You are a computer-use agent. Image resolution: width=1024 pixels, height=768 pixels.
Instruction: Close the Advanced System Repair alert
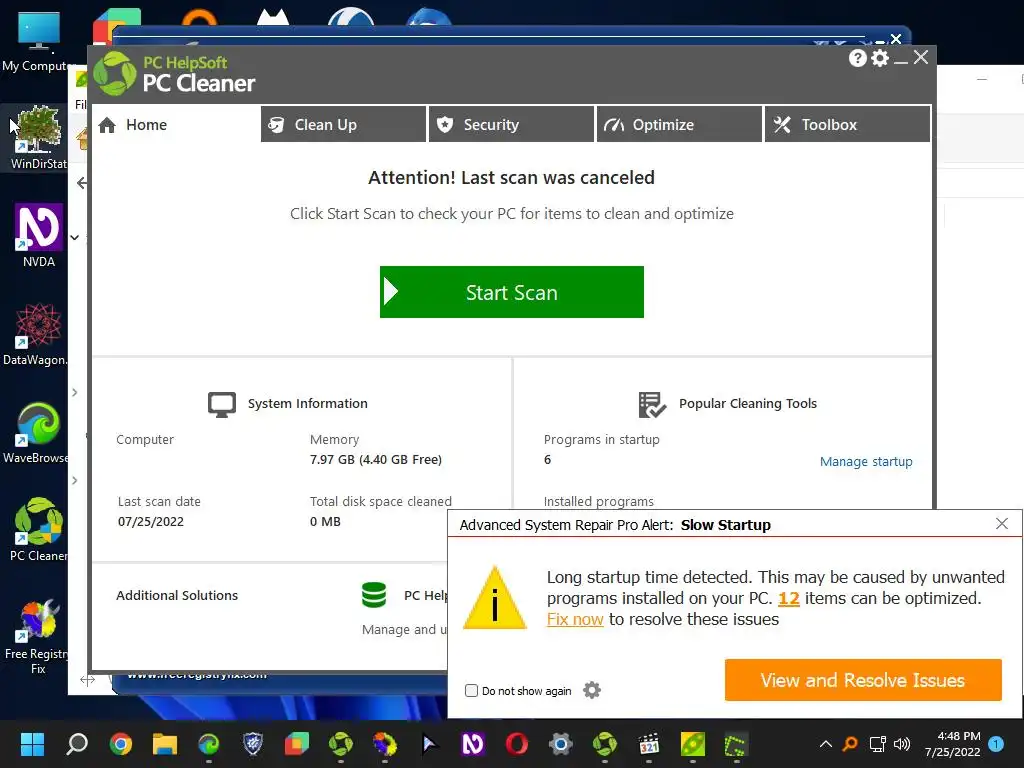pos(1002,524)
